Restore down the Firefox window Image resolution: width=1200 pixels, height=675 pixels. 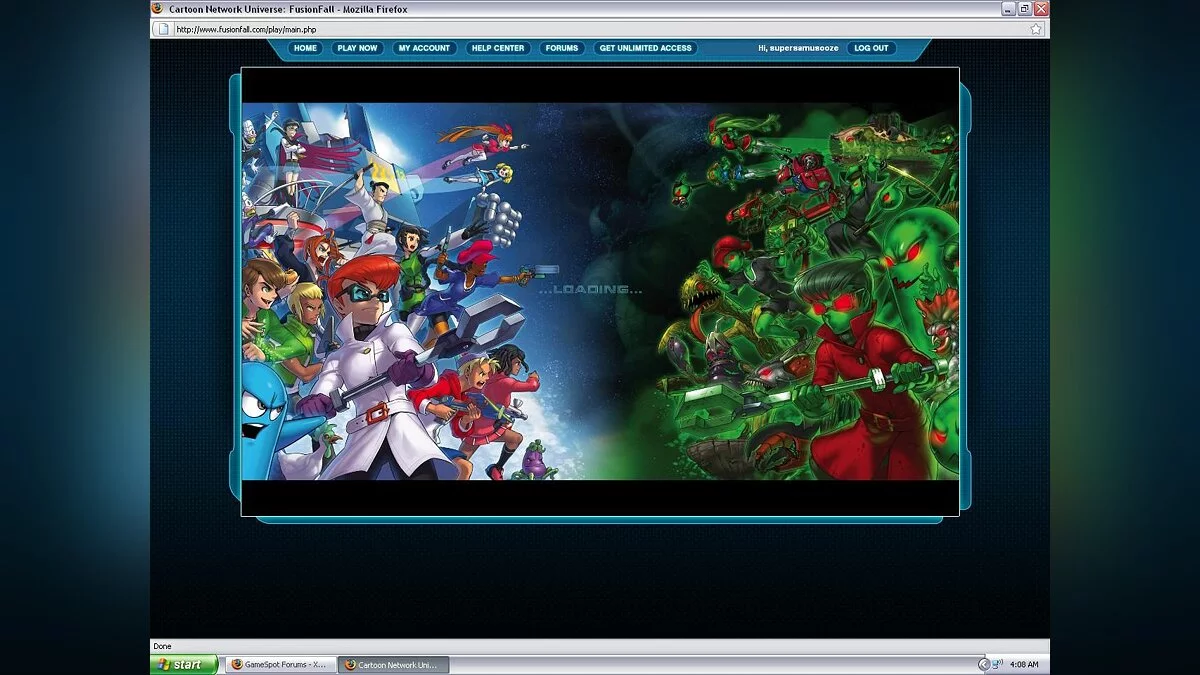tap(1025, 9)
